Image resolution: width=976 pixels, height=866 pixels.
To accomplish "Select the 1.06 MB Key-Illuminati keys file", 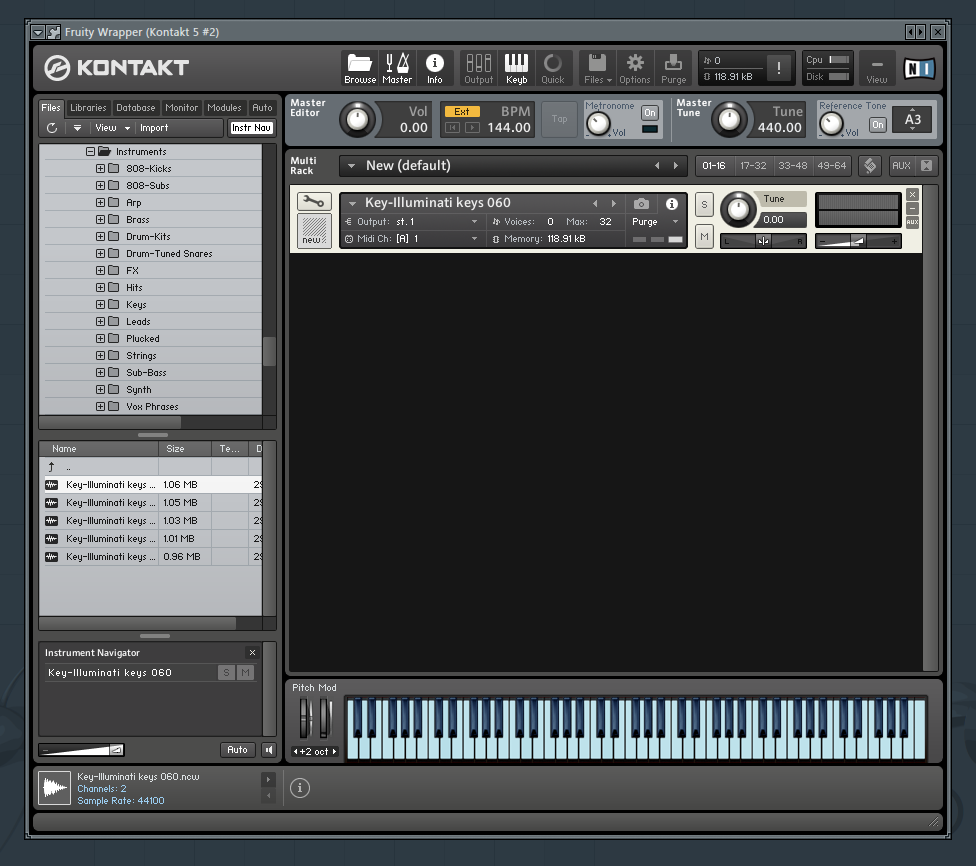I will tap(150, 484).
